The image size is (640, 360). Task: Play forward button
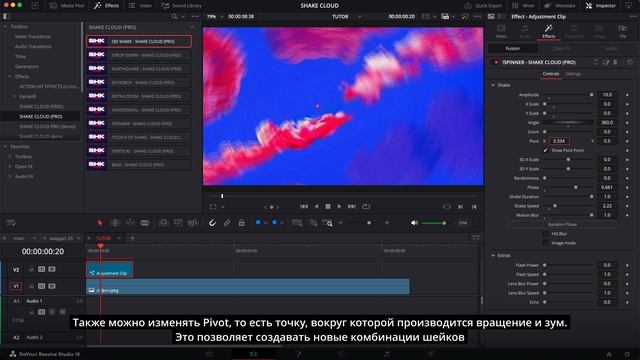[x=339, y=207]
